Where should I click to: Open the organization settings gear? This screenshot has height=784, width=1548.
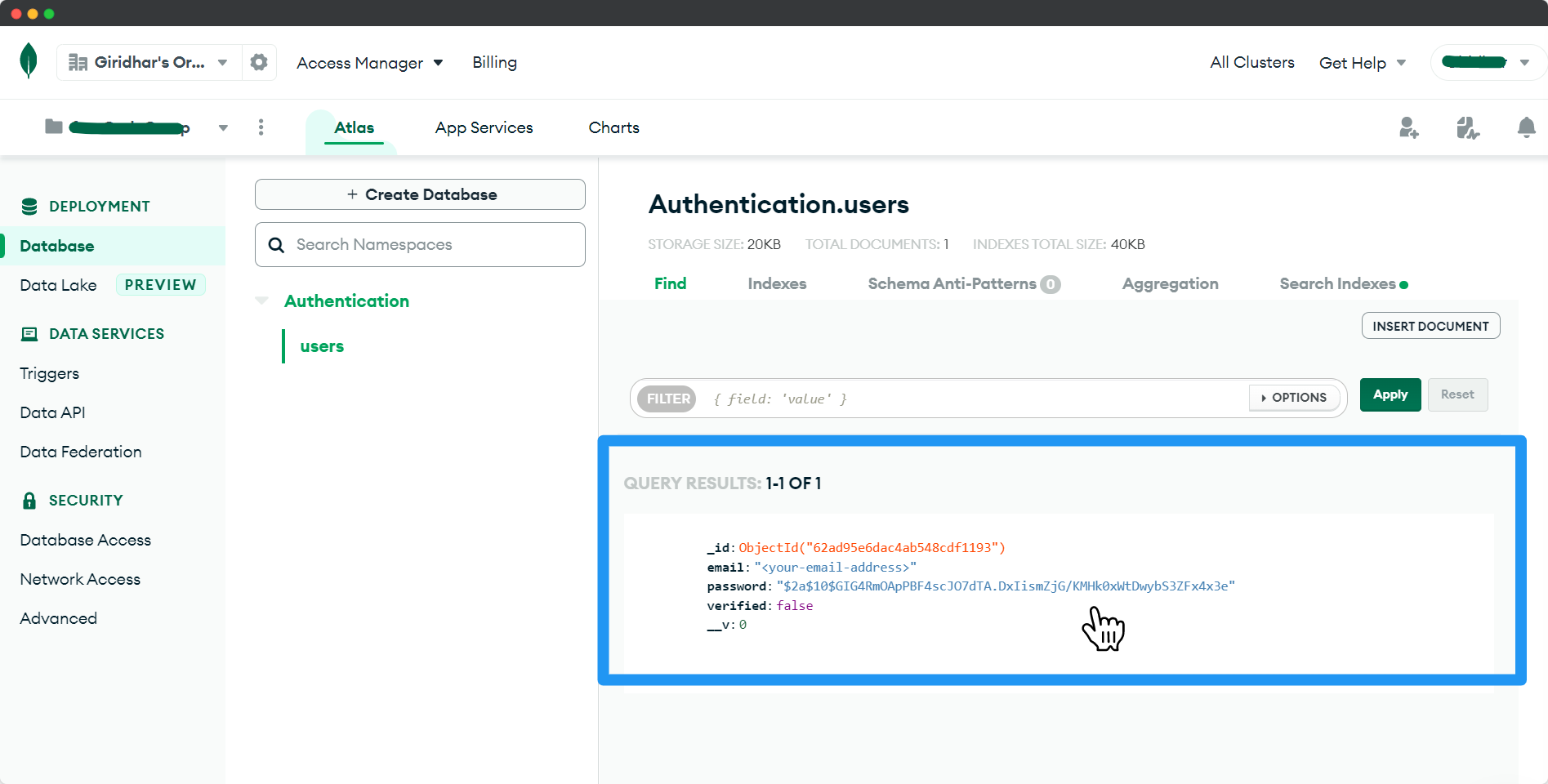[259, 61]
